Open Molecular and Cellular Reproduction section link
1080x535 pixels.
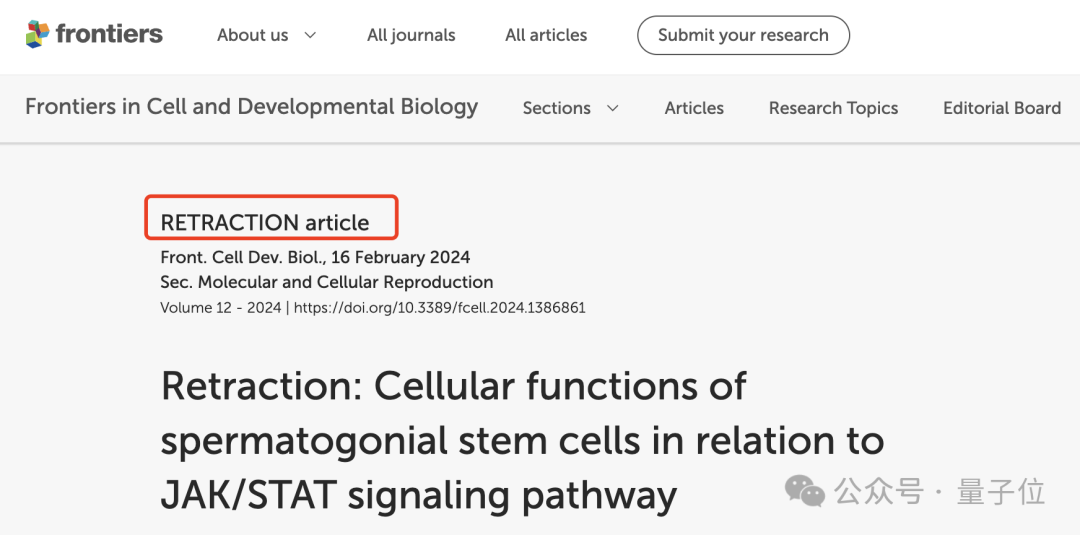345,282
